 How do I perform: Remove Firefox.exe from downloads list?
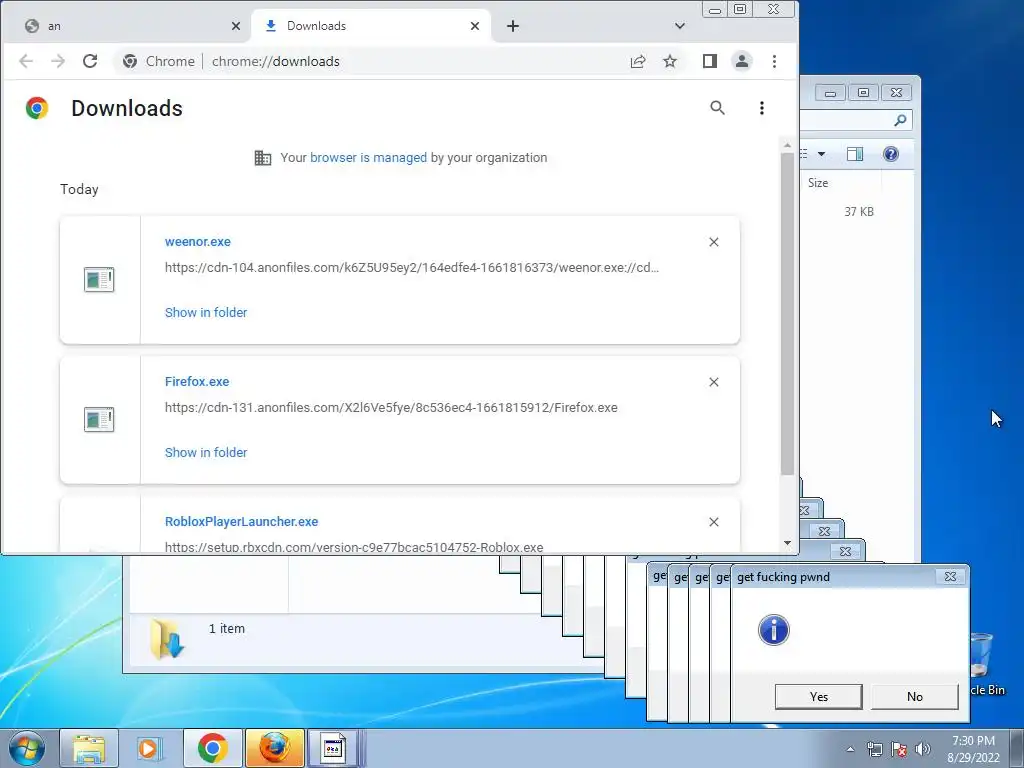click(714, 382)
